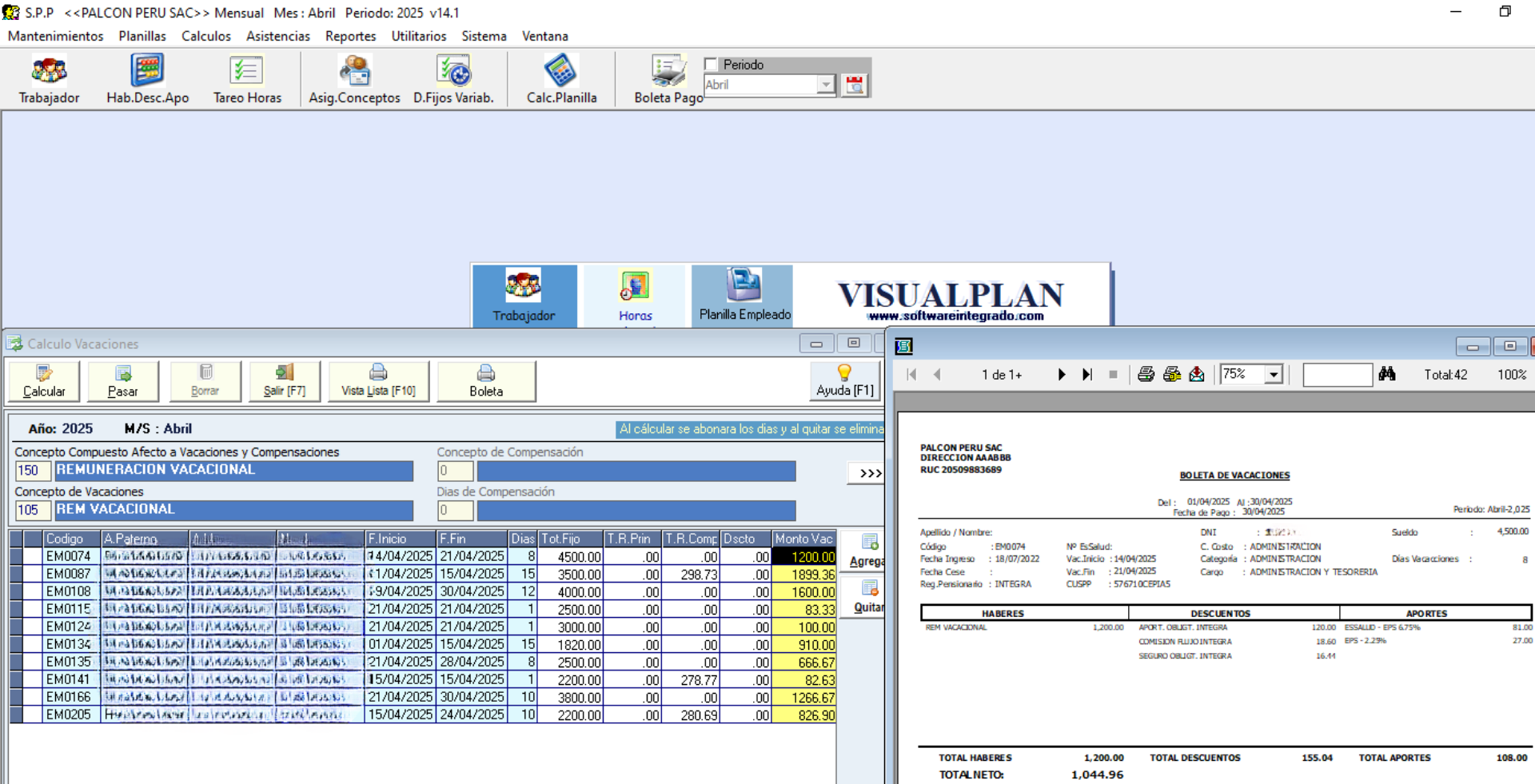Open Planillas menu

142,36
